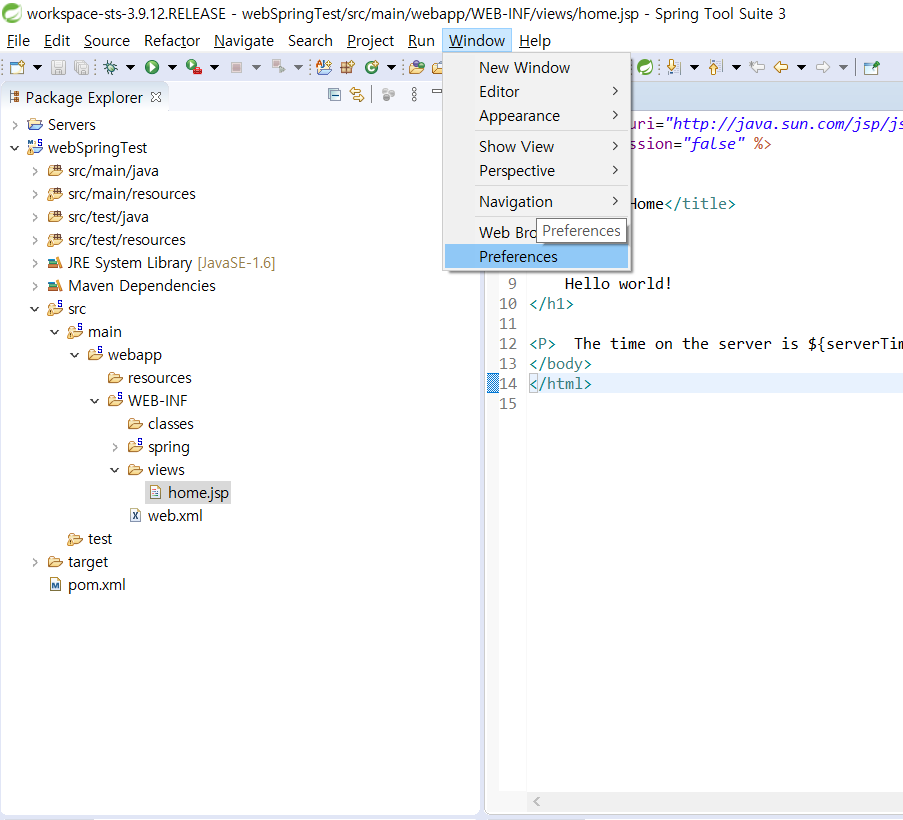Viewport: 903px width, 820px height.
Task: Open the New wizard dropdown arrow
Action: (37, 67)
